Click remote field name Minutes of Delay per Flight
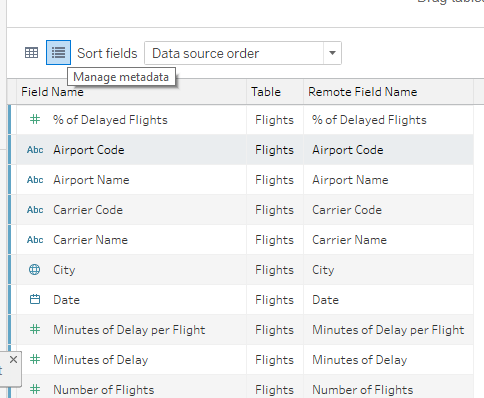This screenshot has width=484, height=398. 388,330
